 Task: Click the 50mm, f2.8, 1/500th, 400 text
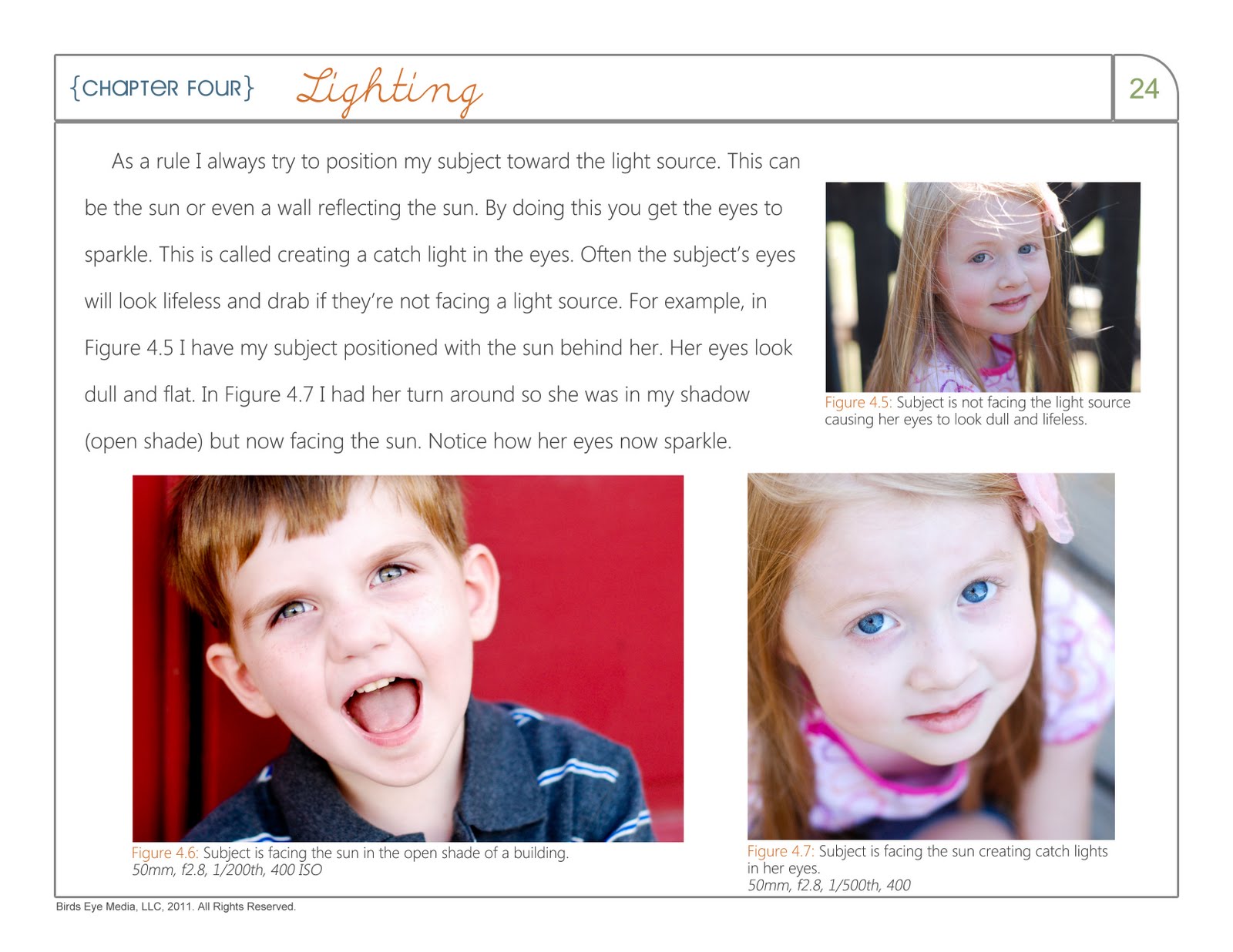(x=829, y=885)
